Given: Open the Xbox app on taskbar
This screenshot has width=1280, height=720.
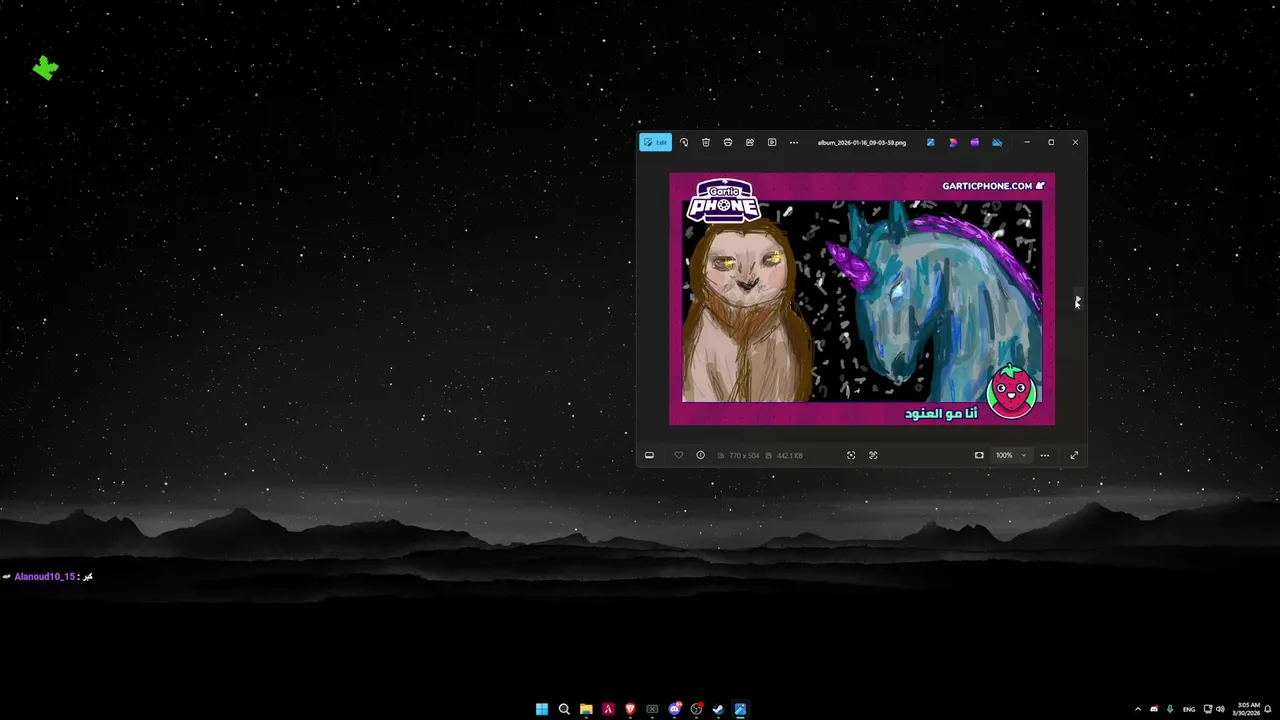Looking at the screenshot, I should 652,709.
